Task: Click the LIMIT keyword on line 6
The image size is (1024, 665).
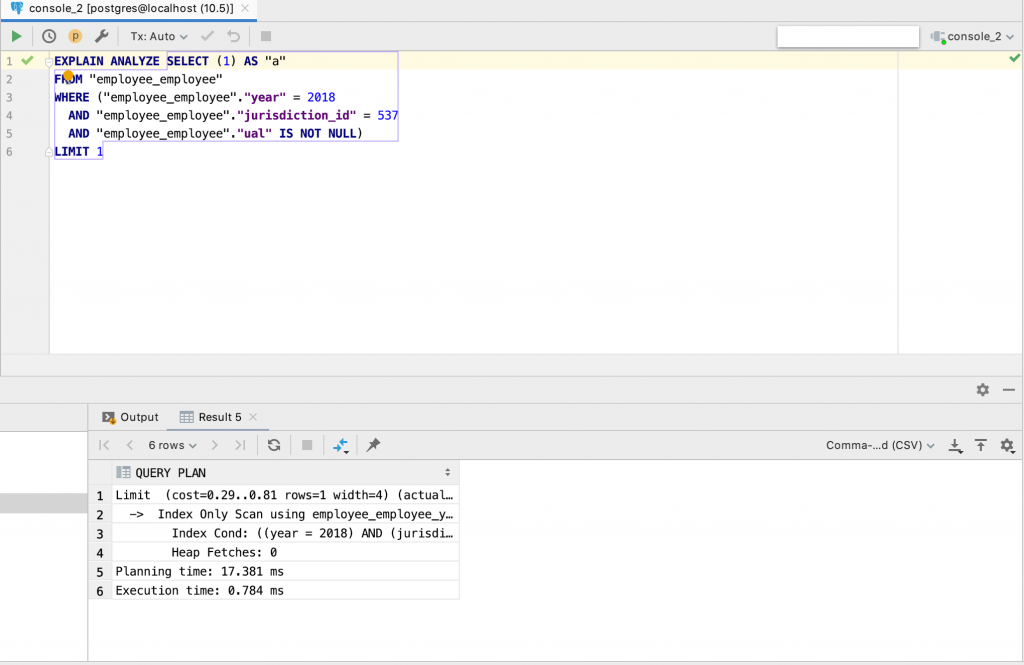Action: point(72,152)
